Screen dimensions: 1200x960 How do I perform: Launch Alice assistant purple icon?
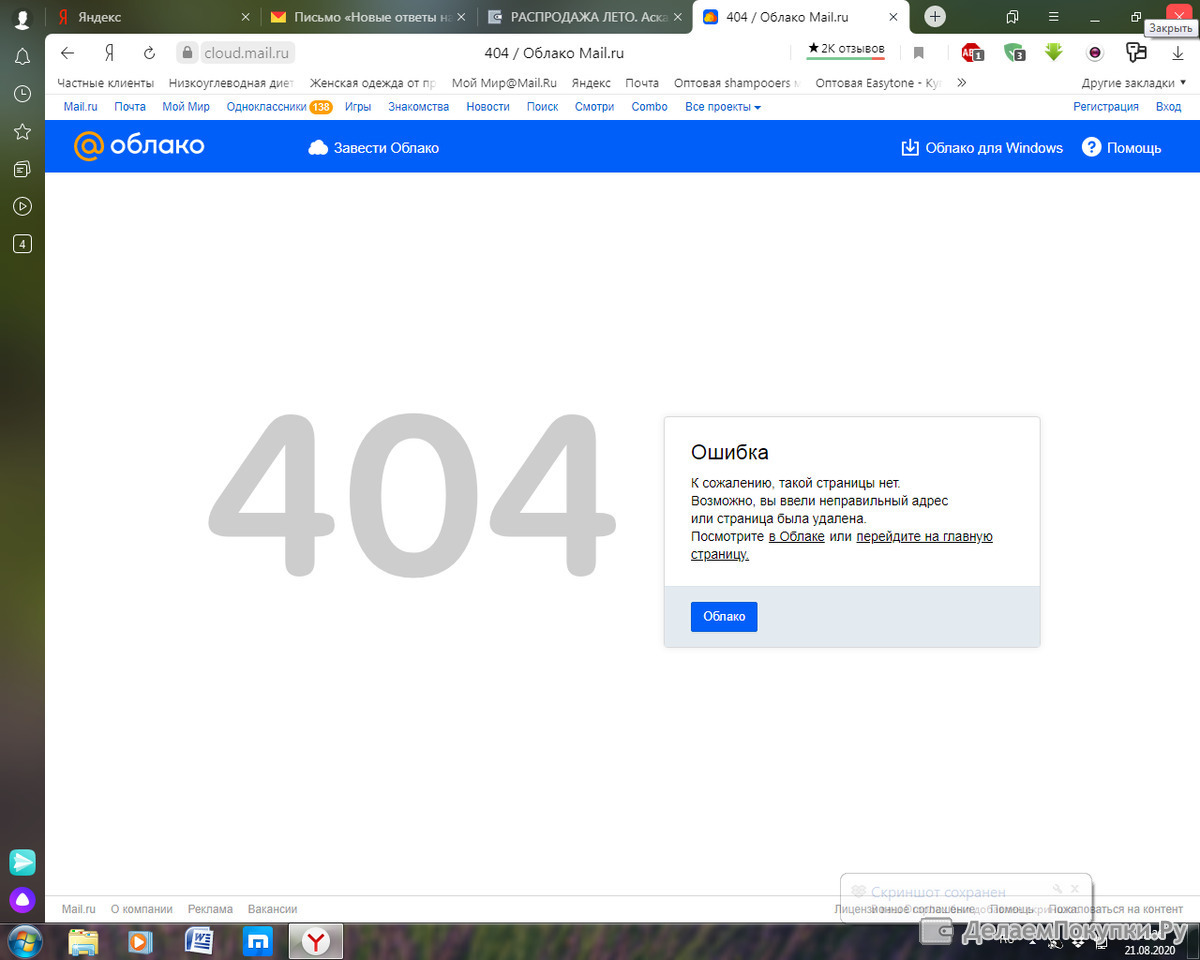tap(22, 899)
